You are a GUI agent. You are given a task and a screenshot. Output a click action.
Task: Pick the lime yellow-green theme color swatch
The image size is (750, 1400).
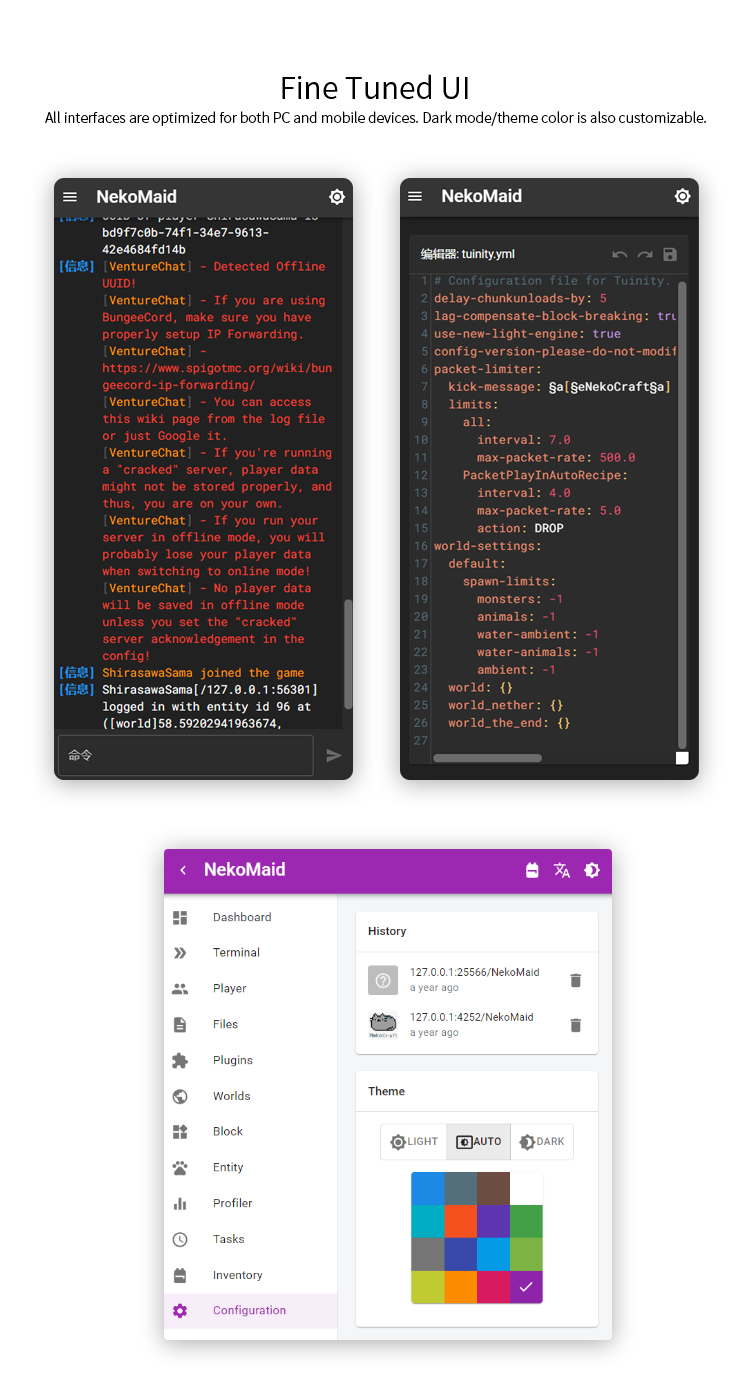point(427,1287)
